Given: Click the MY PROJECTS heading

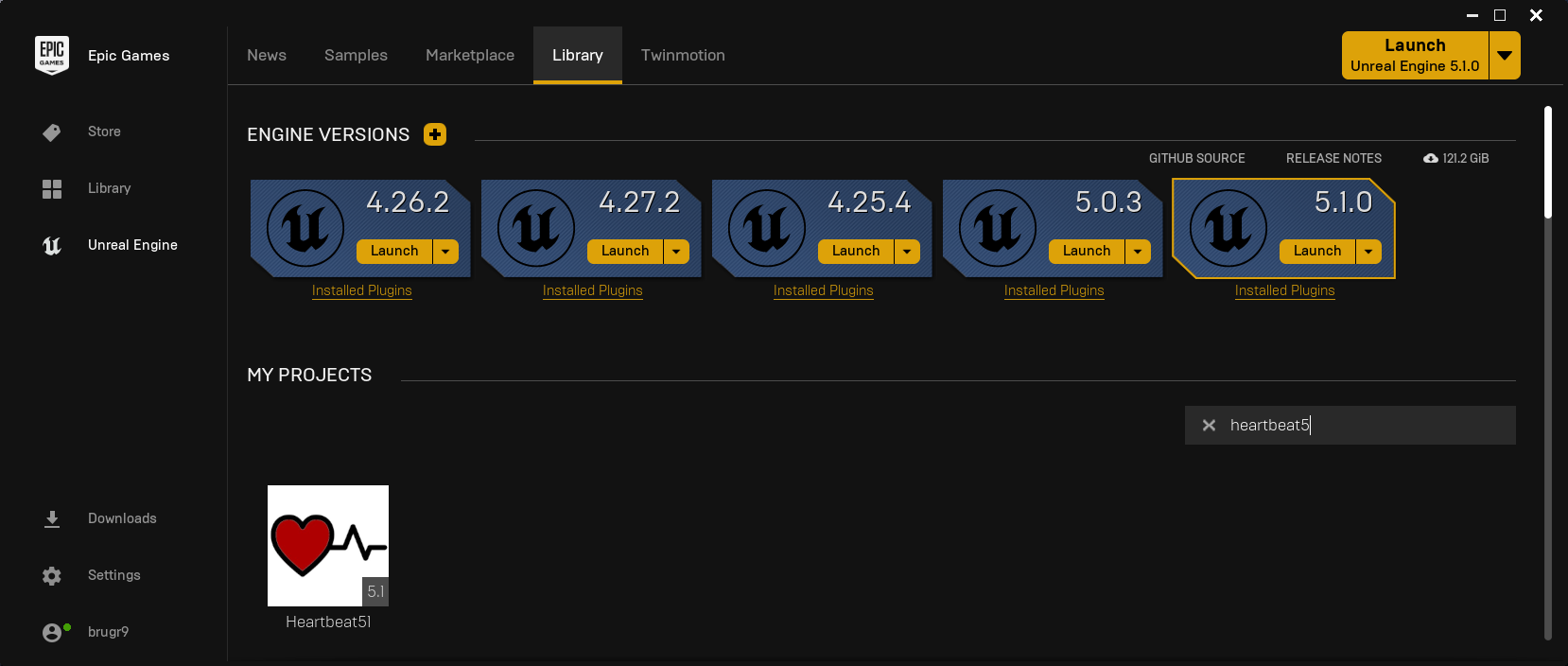Looking at the screenshot, I should [x=309, y=375].
